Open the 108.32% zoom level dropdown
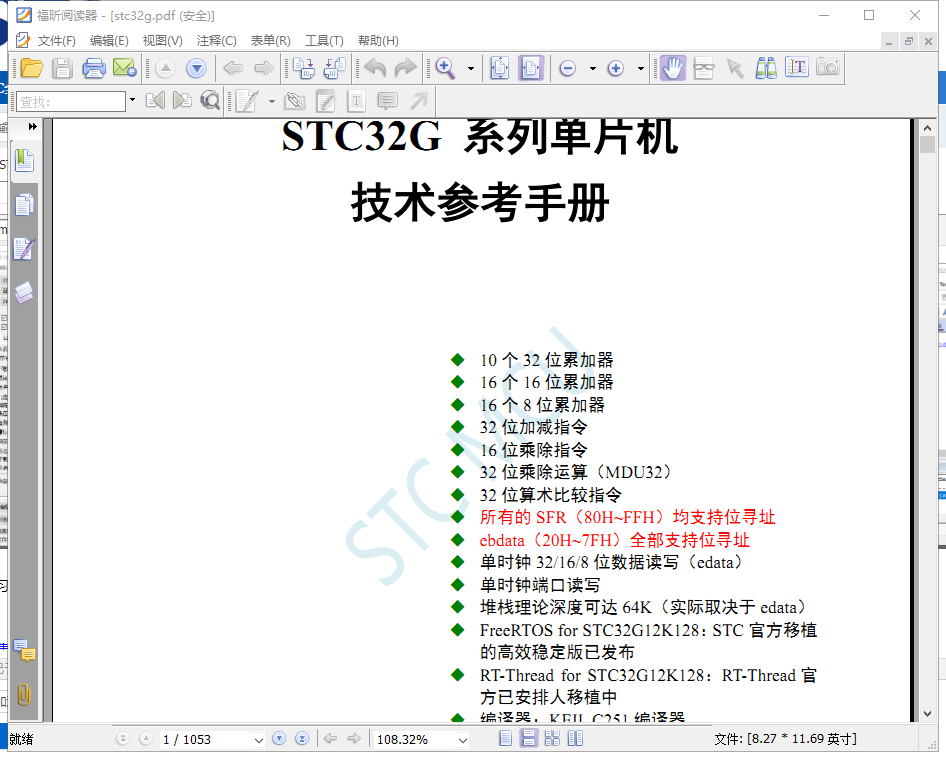This screenshot has height=759, width=946. pos(463,740)
